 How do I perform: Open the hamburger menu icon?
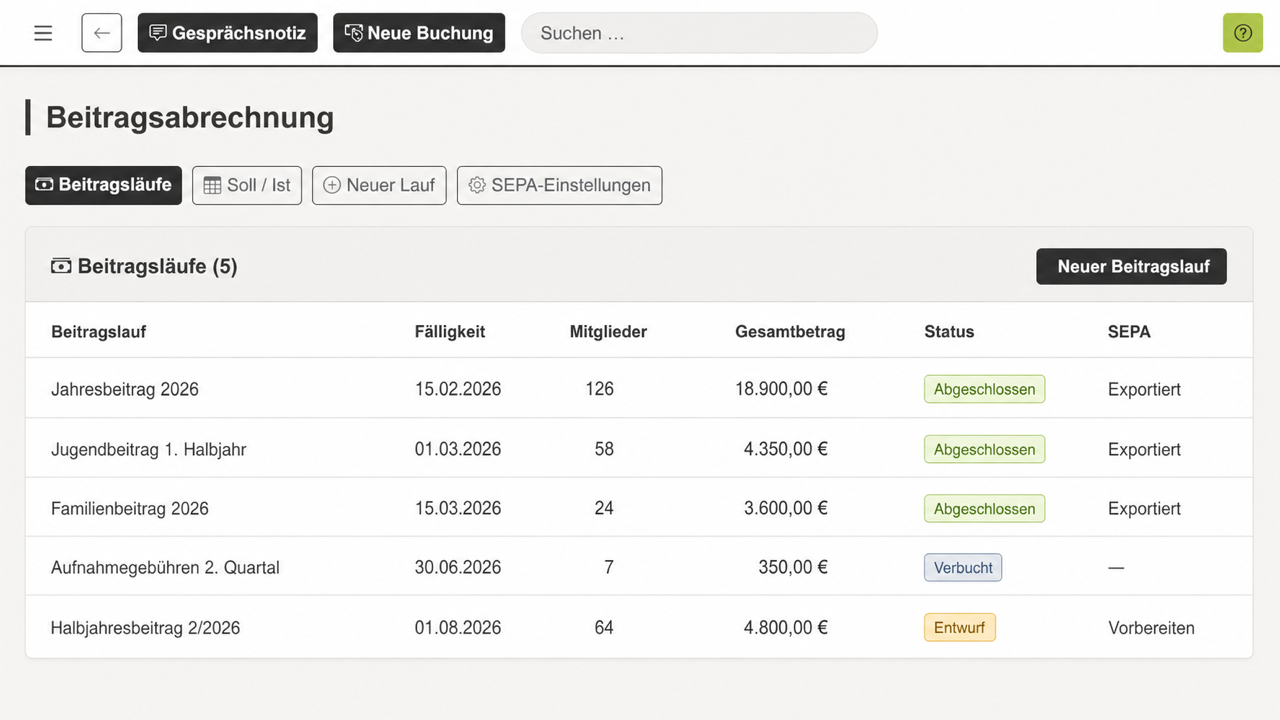(43, 33)
